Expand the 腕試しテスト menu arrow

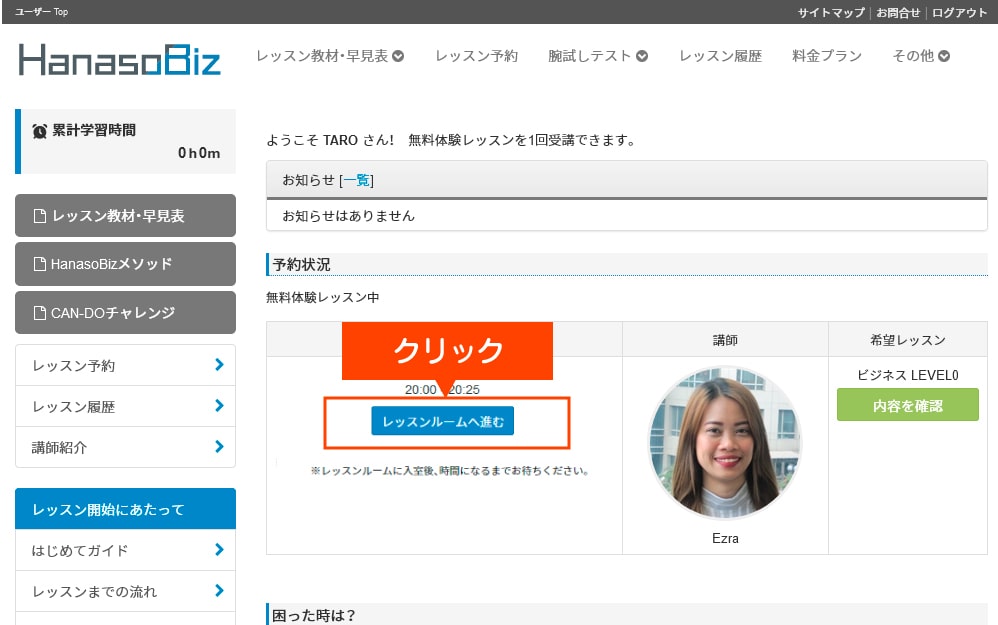[642, 56]
